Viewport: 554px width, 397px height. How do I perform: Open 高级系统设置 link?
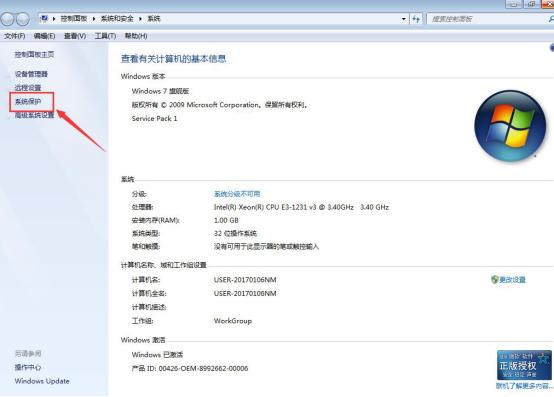34,115
